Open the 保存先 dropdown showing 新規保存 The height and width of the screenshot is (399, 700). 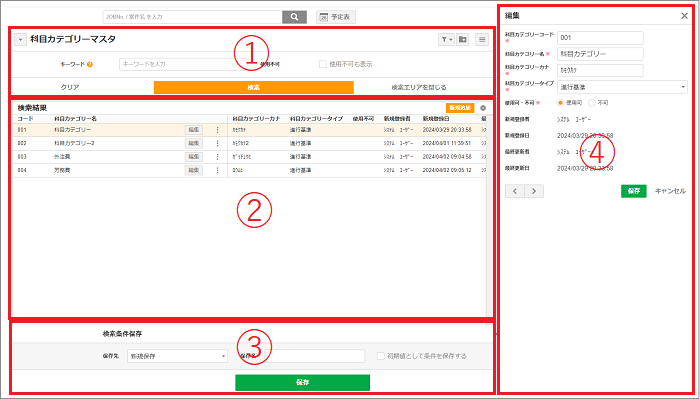[x=177, y=356]
